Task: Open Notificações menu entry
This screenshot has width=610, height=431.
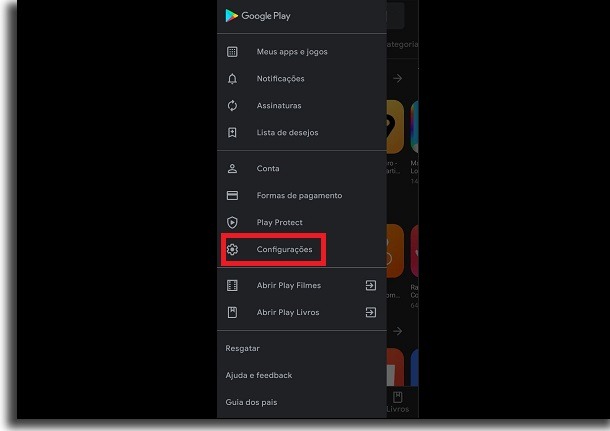Action: (280, 79)
